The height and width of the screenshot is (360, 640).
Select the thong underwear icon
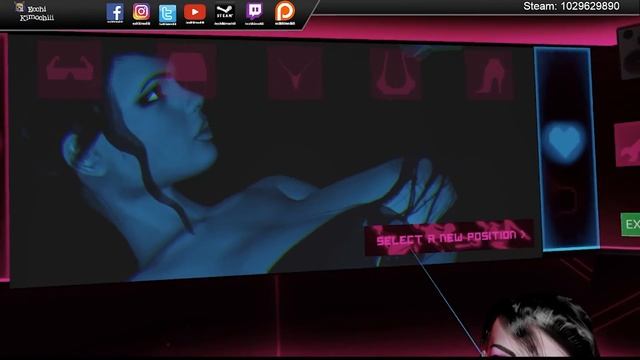[295, 73]
